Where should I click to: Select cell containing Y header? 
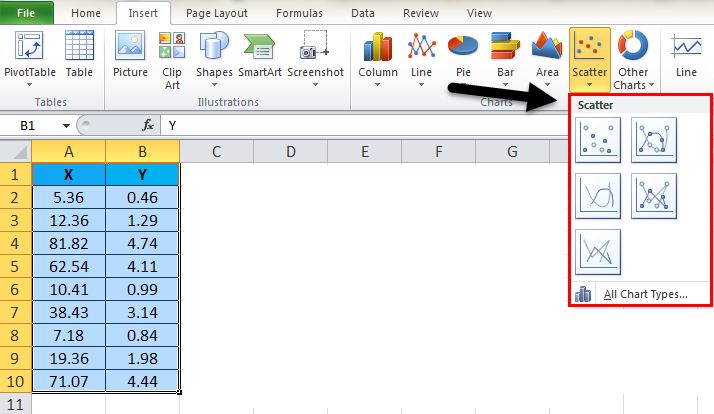[x=143, y=174]
